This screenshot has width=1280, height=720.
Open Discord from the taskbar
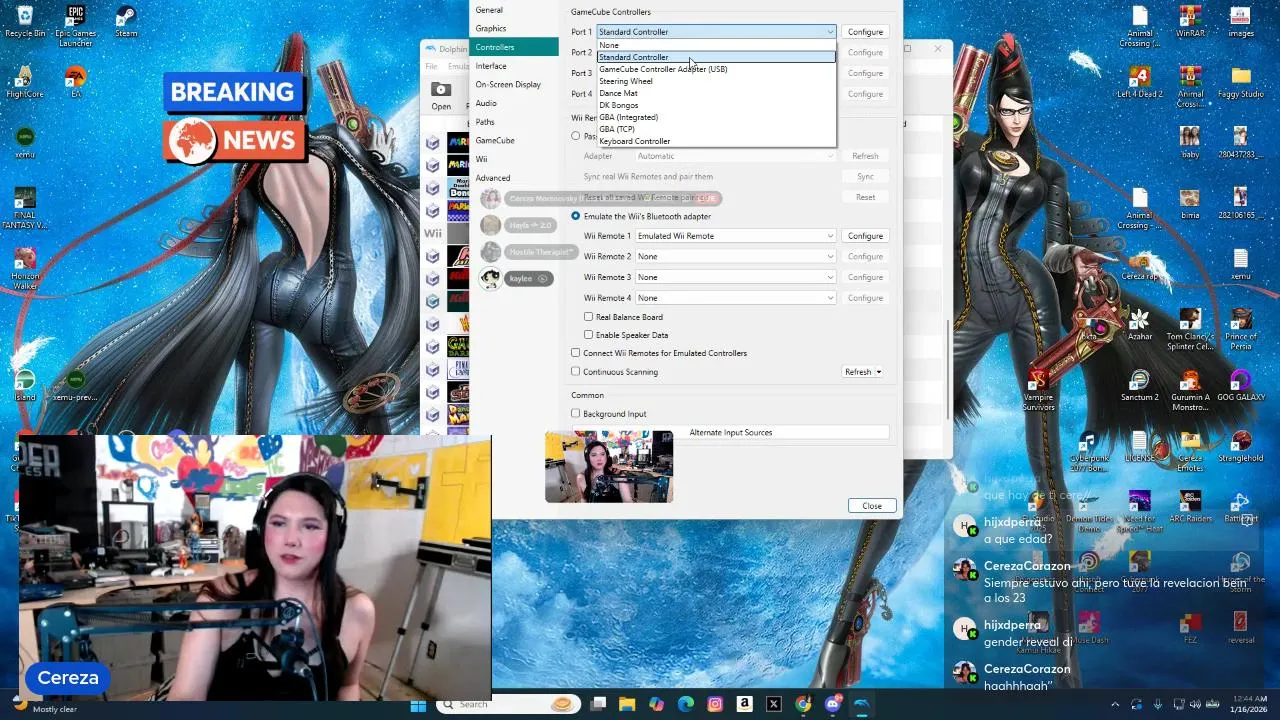[x=833, y=704]
